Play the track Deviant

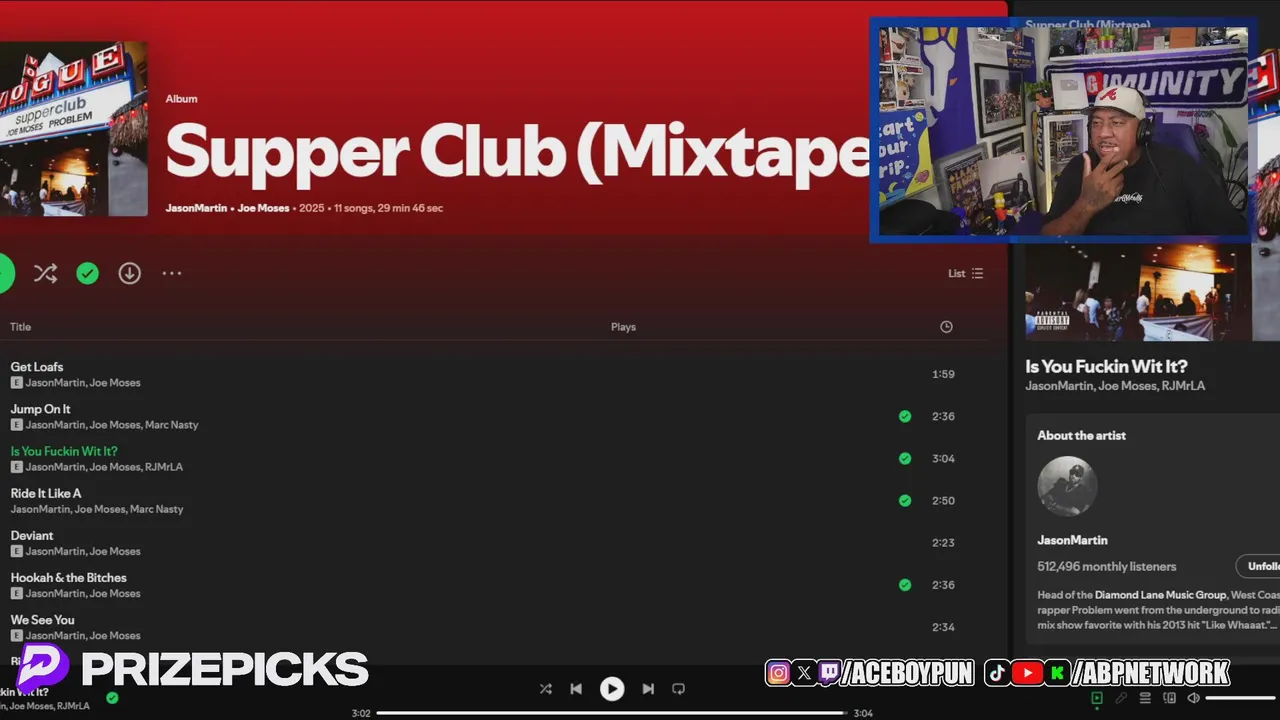[x=32, y=535]
